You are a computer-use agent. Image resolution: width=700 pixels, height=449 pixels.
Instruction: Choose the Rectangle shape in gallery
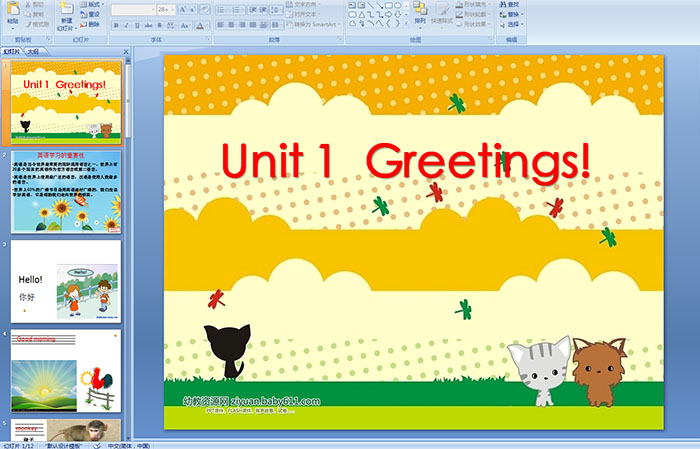(x=388, y=5)
